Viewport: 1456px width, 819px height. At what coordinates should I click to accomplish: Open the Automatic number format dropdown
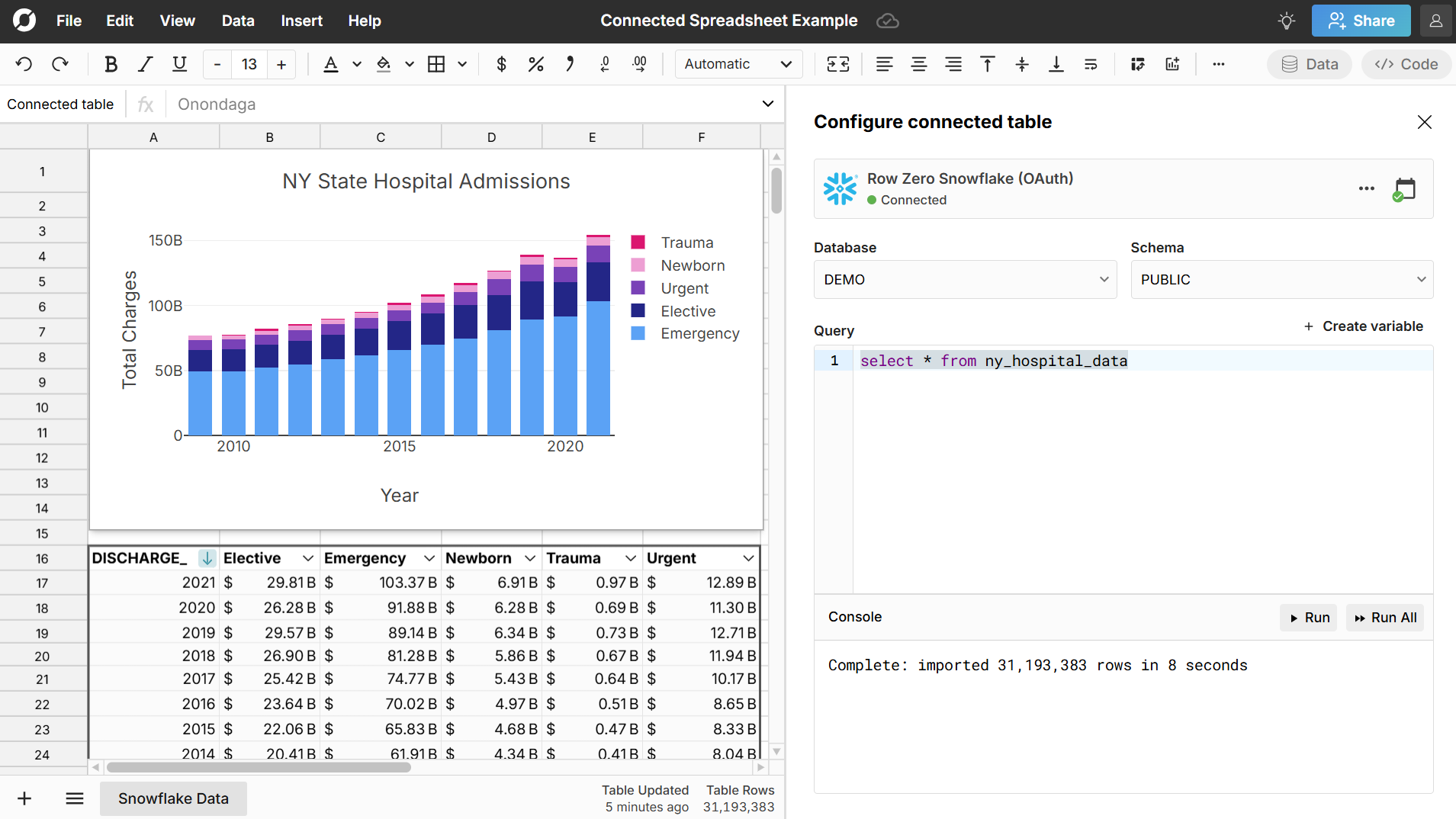coord(738,64)
